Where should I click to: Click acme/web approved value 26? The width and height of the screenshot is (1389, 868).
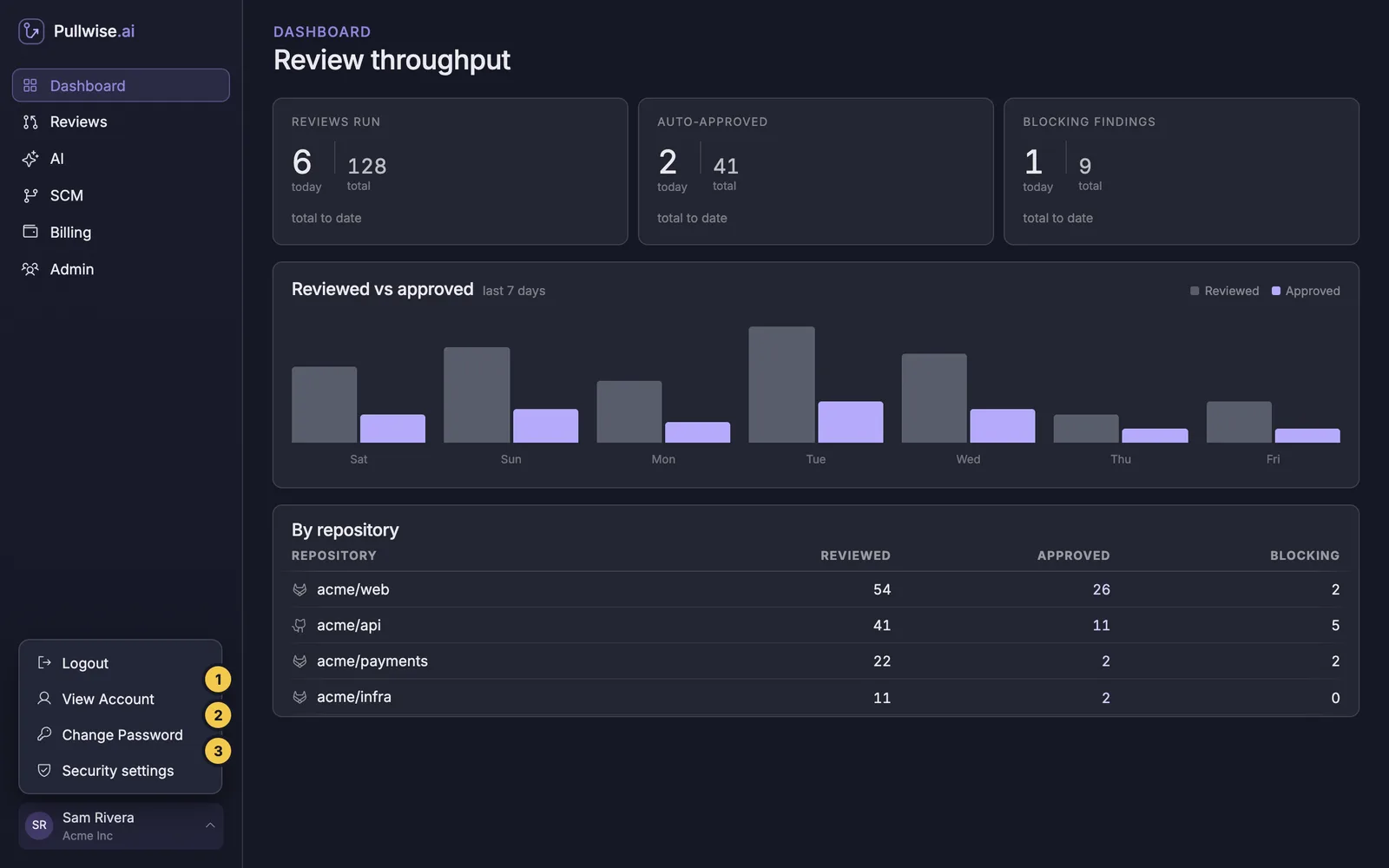pos(1101,589)
